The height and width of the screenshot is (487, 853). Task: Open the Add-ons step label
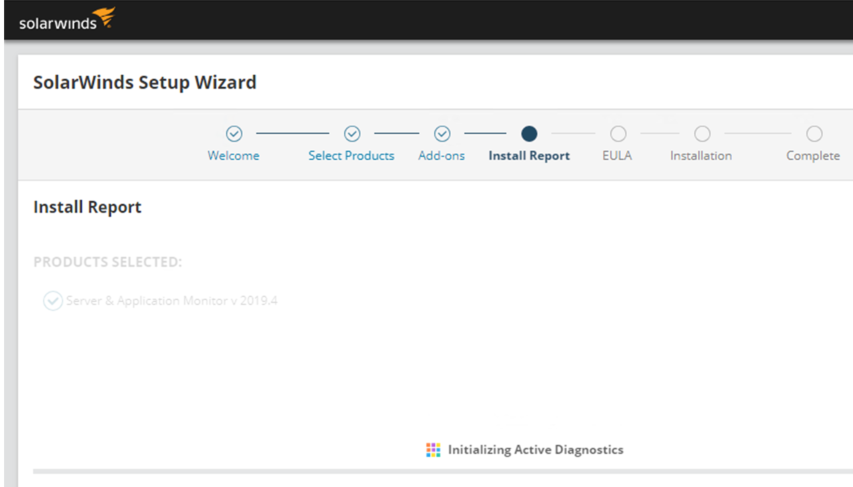click(x=441, y=156)
